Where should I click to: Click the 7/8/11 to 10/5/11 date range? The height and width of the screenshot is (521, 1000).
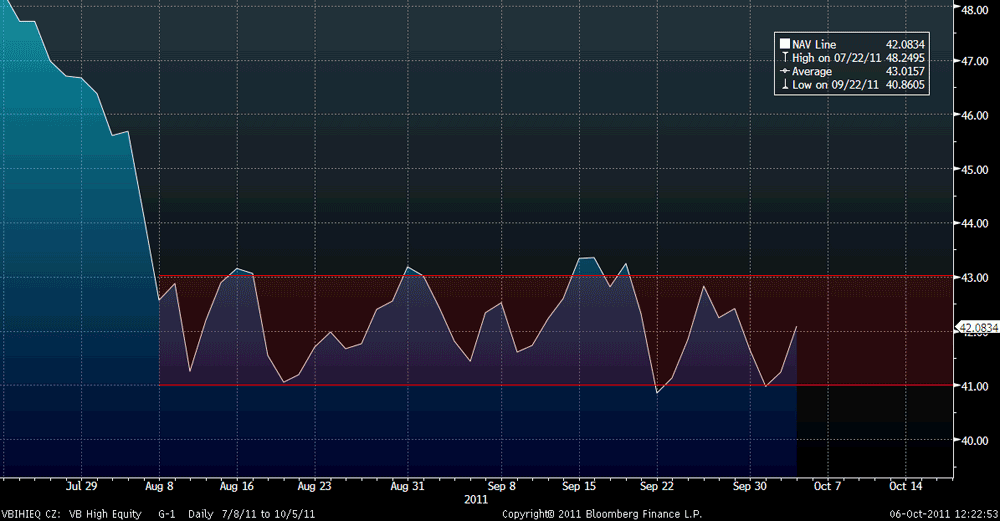(268, 514)
